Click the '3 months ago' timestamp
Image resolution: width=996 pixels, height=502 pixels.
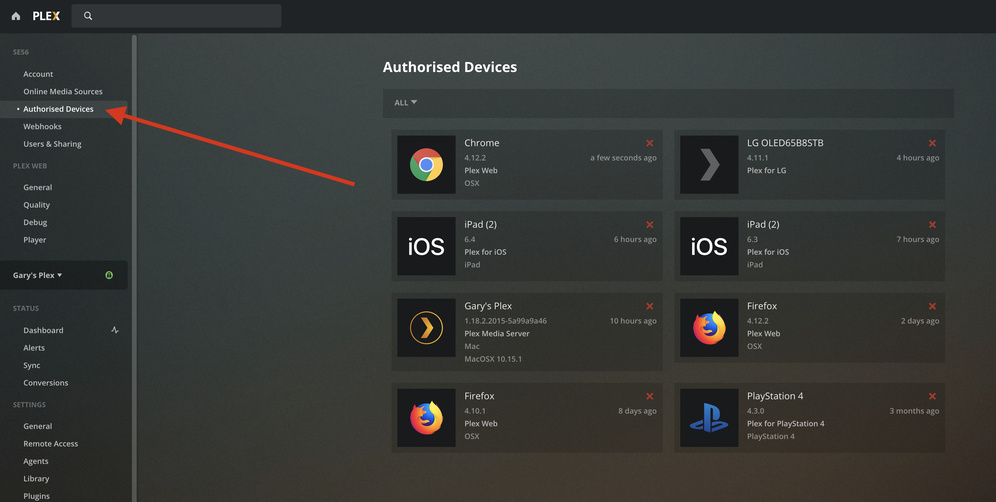point(914,411)
